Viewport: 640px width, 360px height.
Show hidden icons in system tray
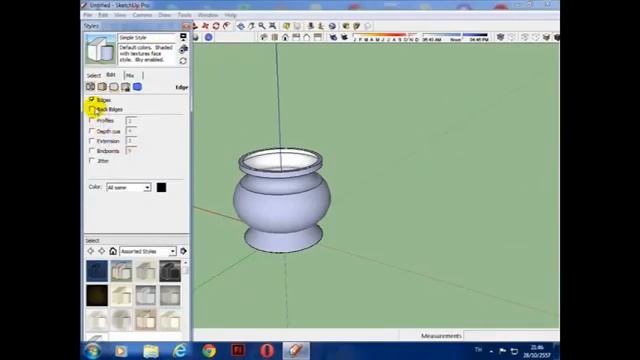491,351
